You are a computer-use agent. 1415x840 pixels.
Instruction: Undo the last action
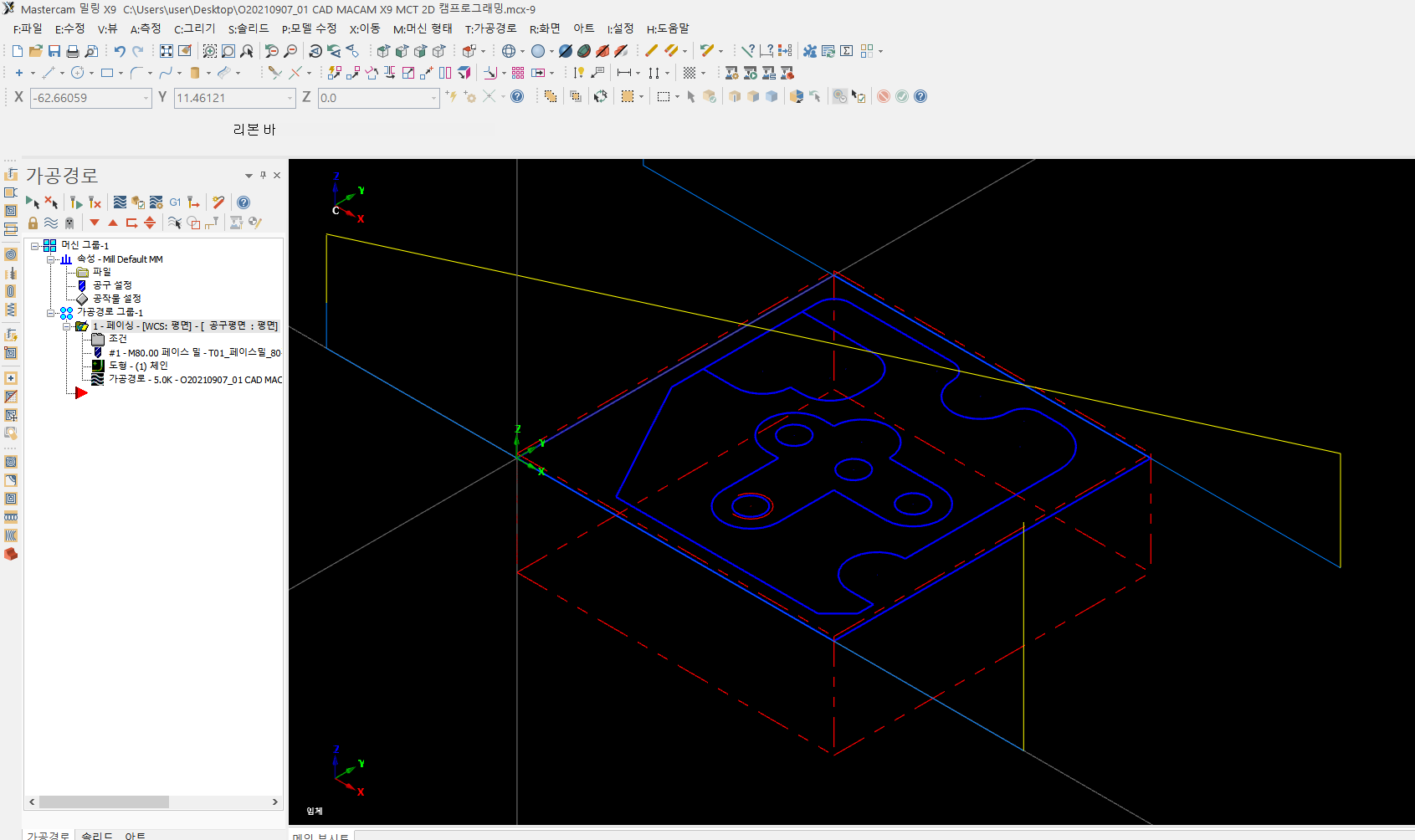tap(120, 51)
